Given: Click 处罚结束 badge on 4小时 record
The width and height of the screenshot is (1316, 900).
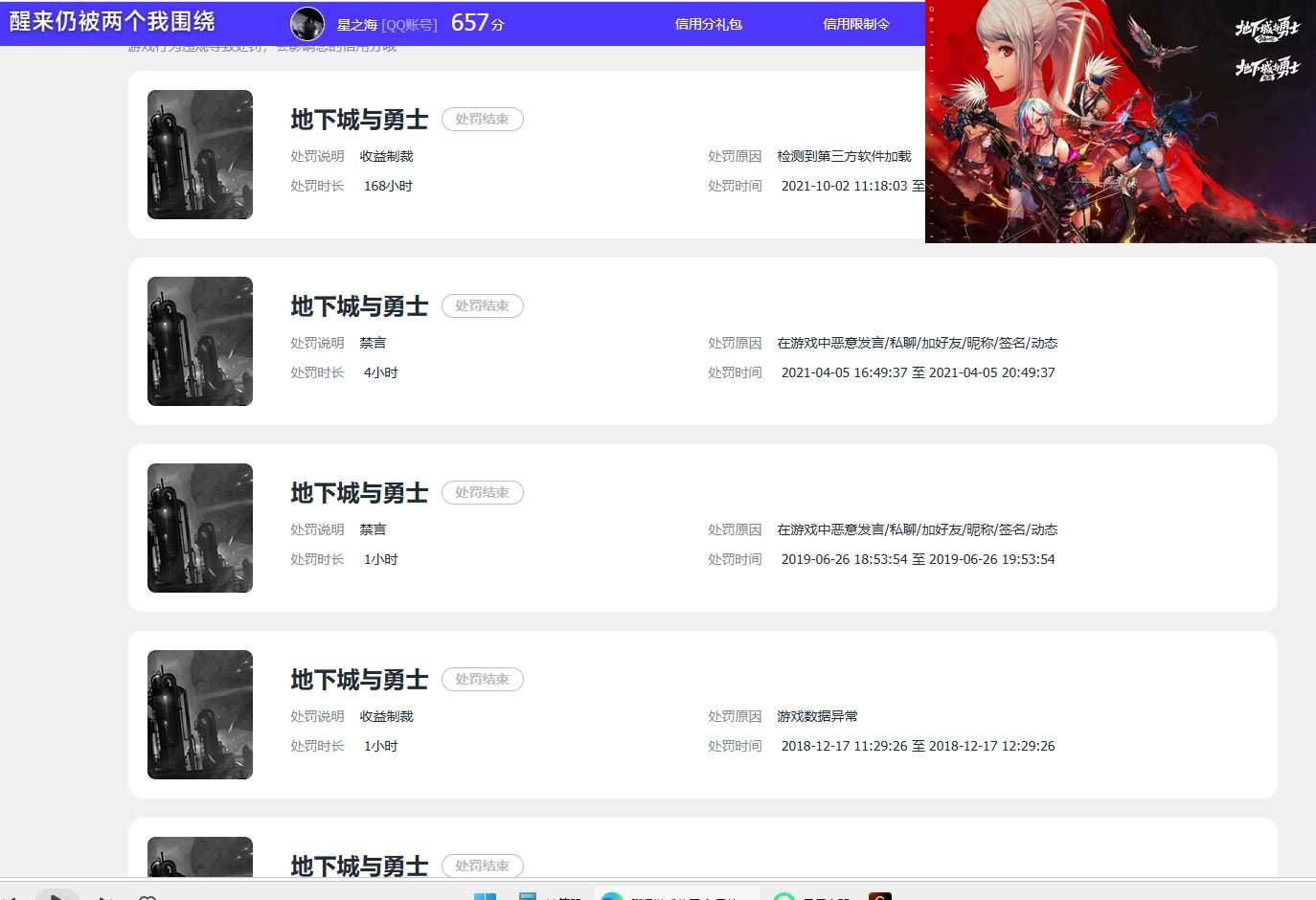Looking at the screenshot, I should [x=482, y=305].
